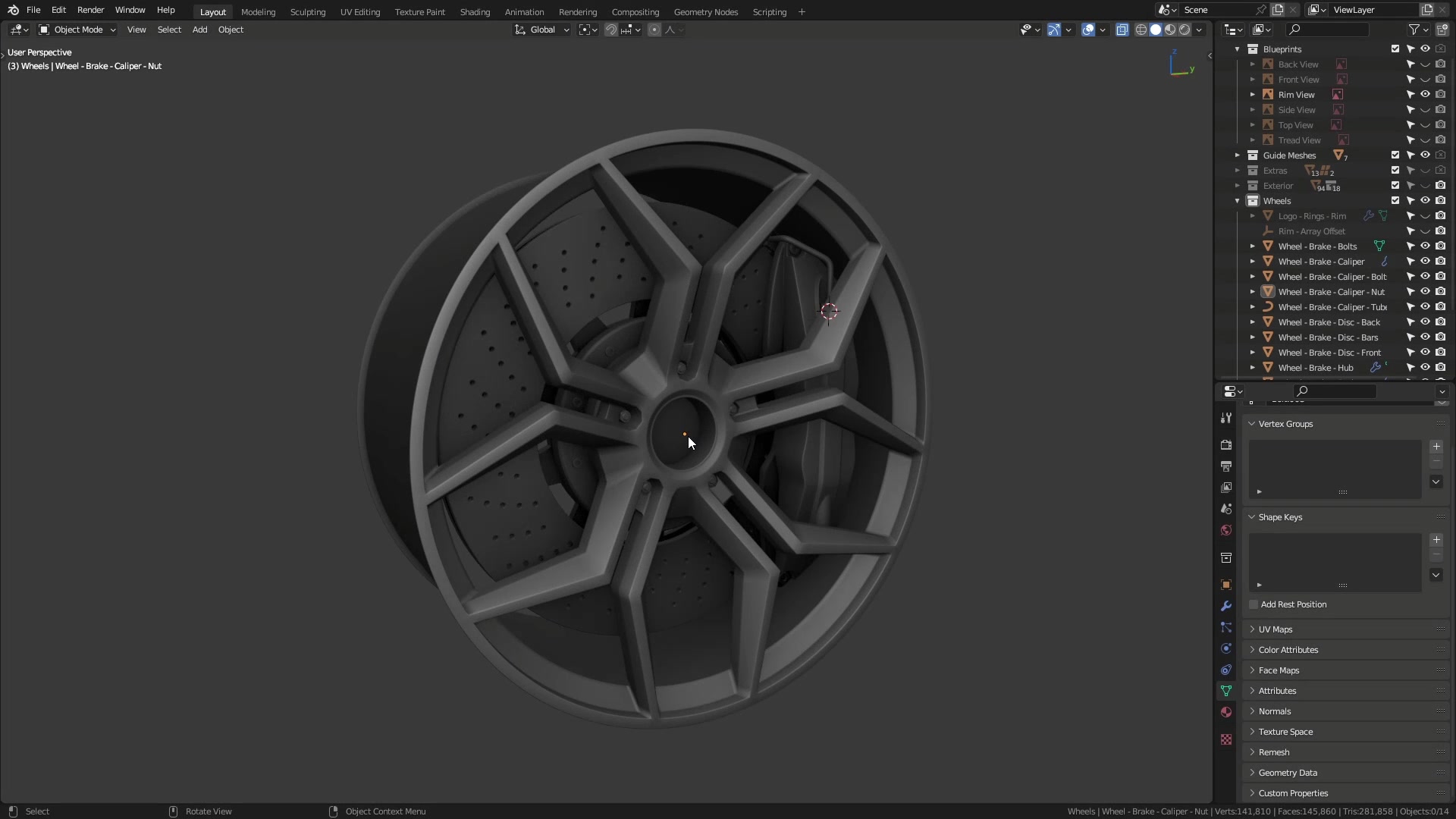The height and width of the screenshot is (819, 1456).
Task: Toggle X-Ray in viewport header
Action: click(1122, 30)
